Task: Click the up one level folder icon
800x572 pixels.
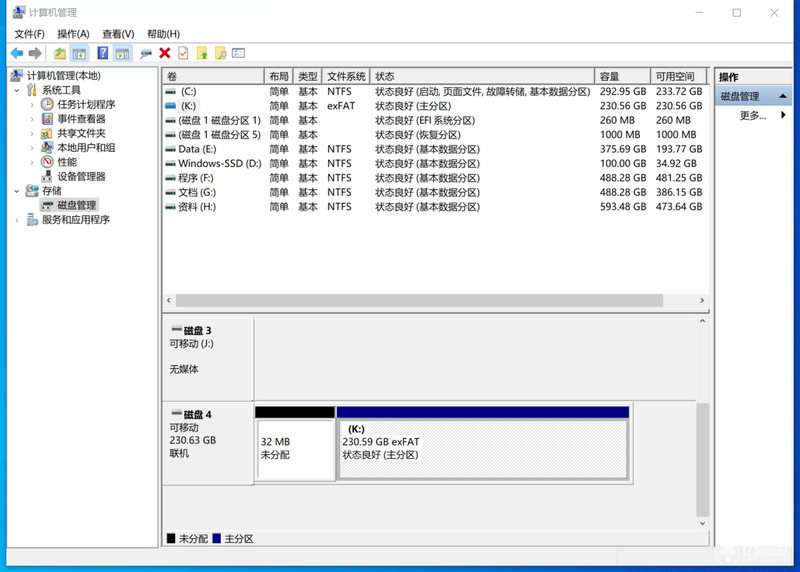Action: coord(60,53)
